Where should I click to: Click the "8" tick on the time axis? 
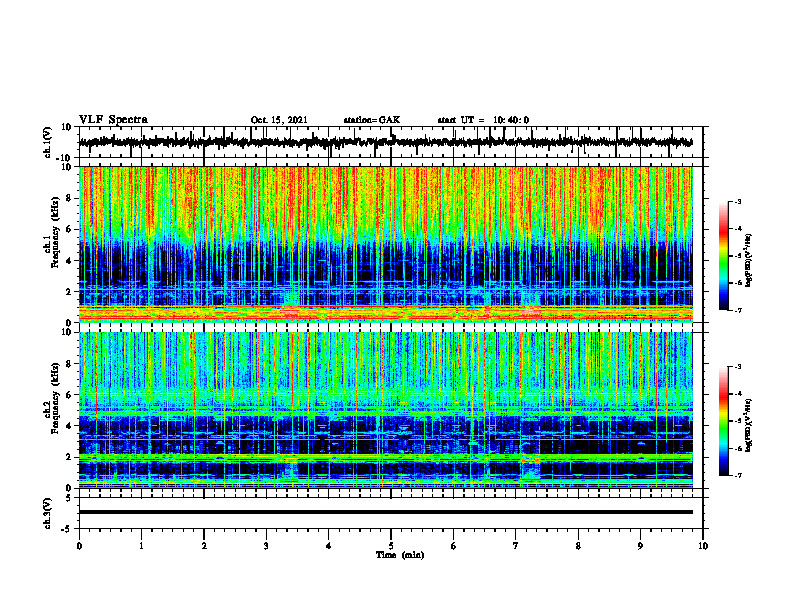click(578, 546)
